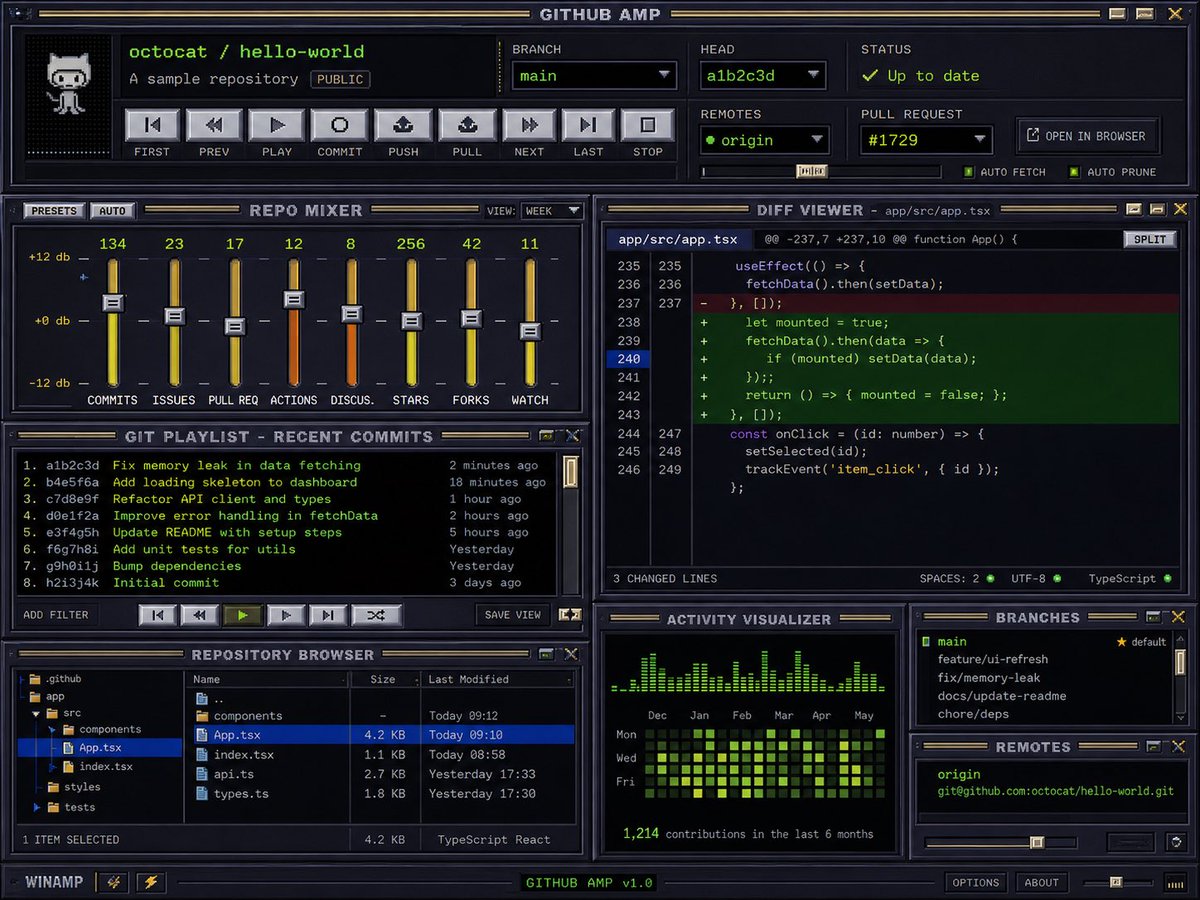Viewport: 1200px width, 900px height.
Task: Click the OPEN IN BROWSER button
Action: coord(1088,136)
